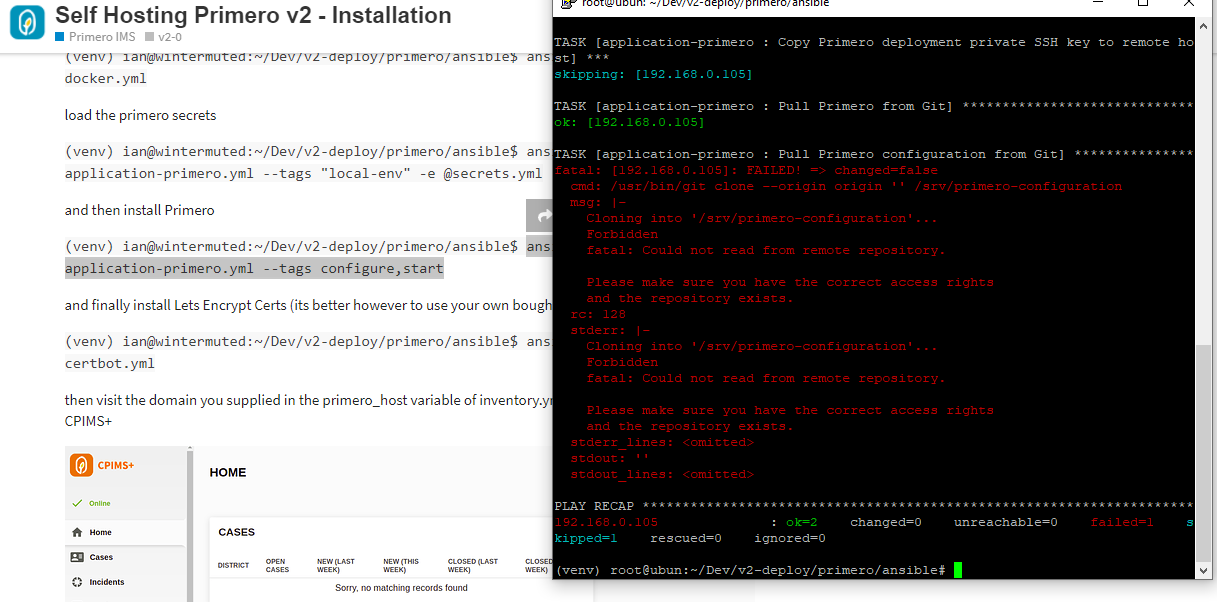Click the Home house icon in the CPIMS+ sidebar

click(x=77, y=532)
